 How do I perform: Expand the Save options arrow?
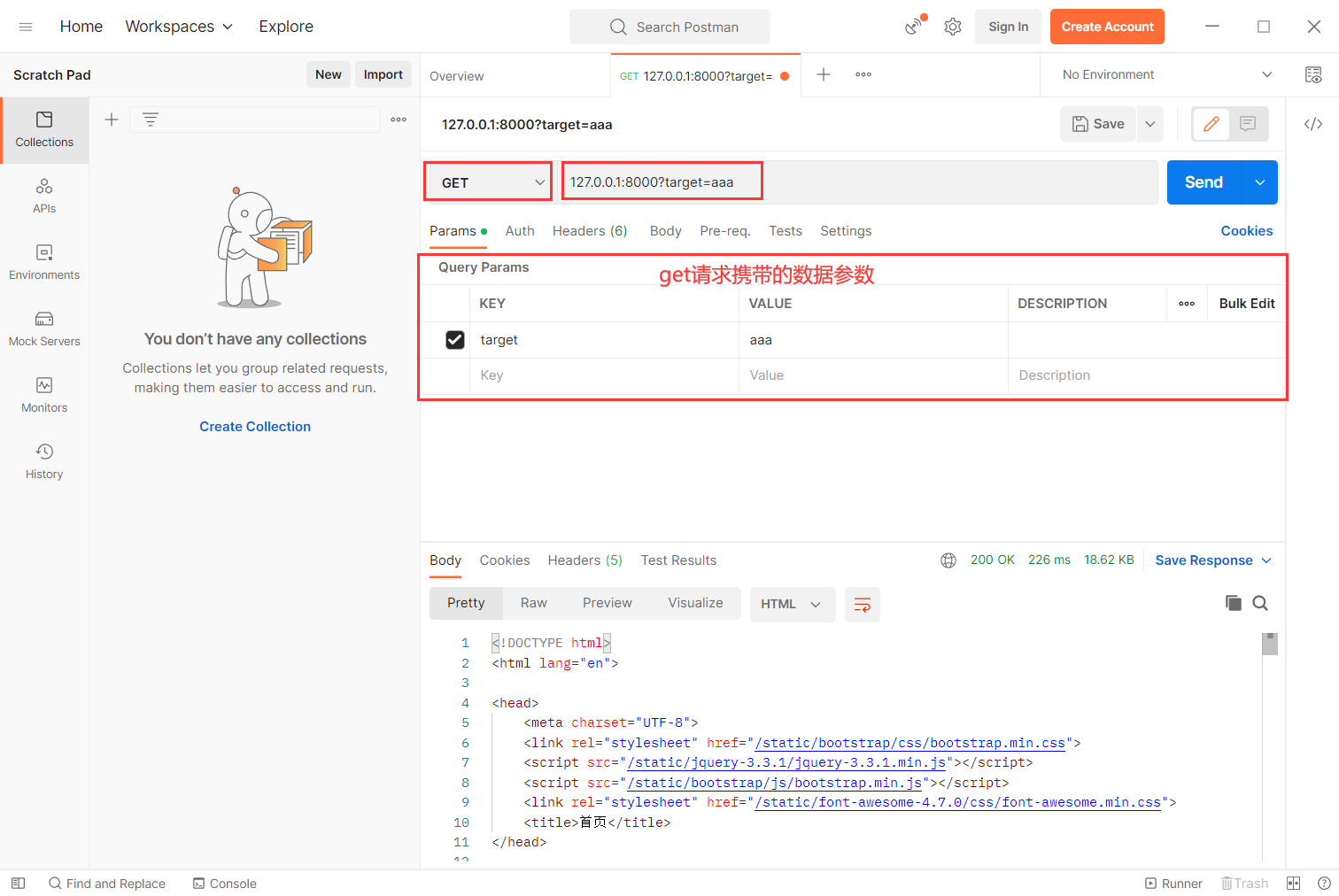pyautogui.click(x=1150, y=124)
